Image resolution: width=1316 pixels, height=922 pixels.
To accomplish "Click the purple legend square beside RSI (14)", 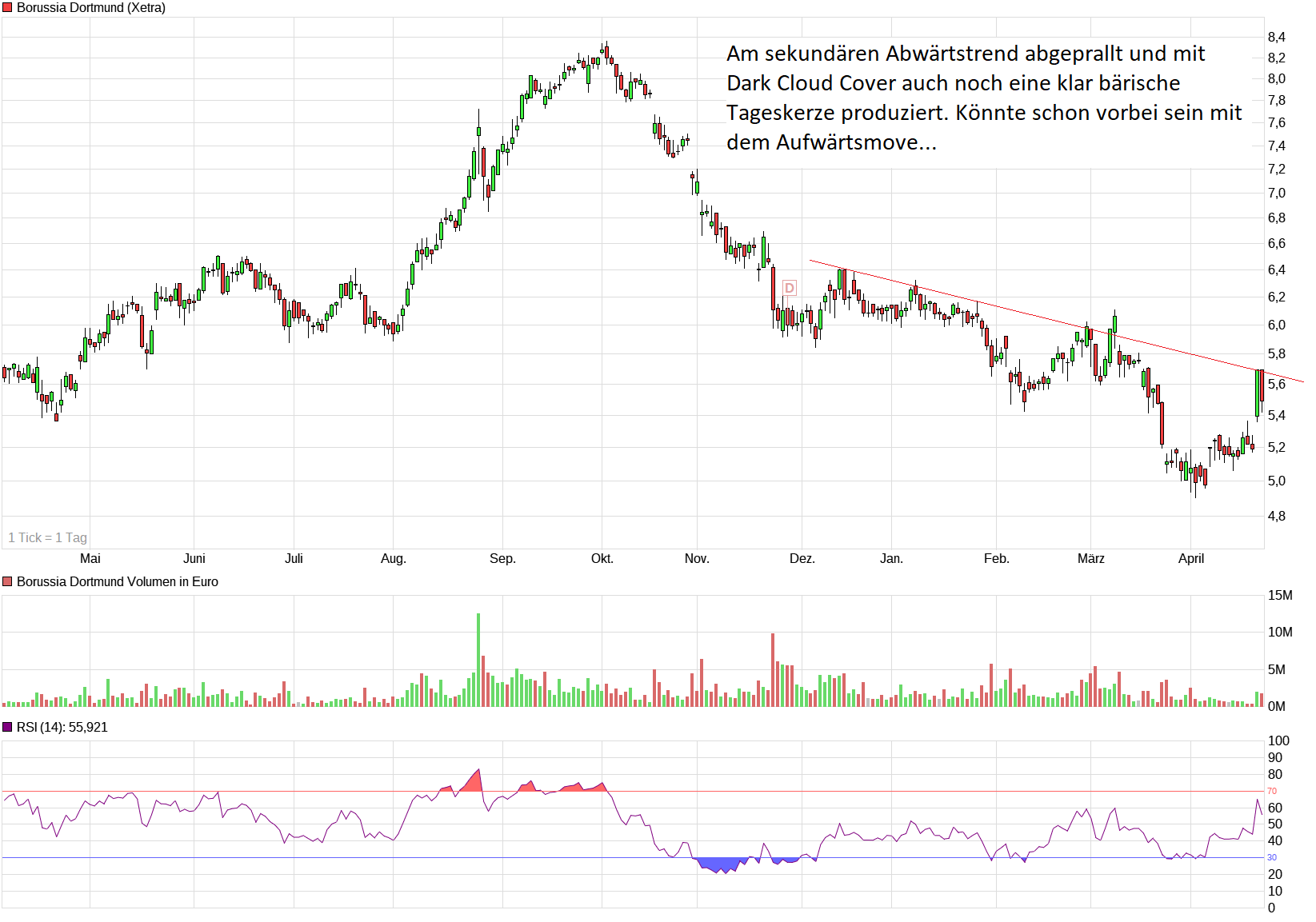I will click(7, 727).
